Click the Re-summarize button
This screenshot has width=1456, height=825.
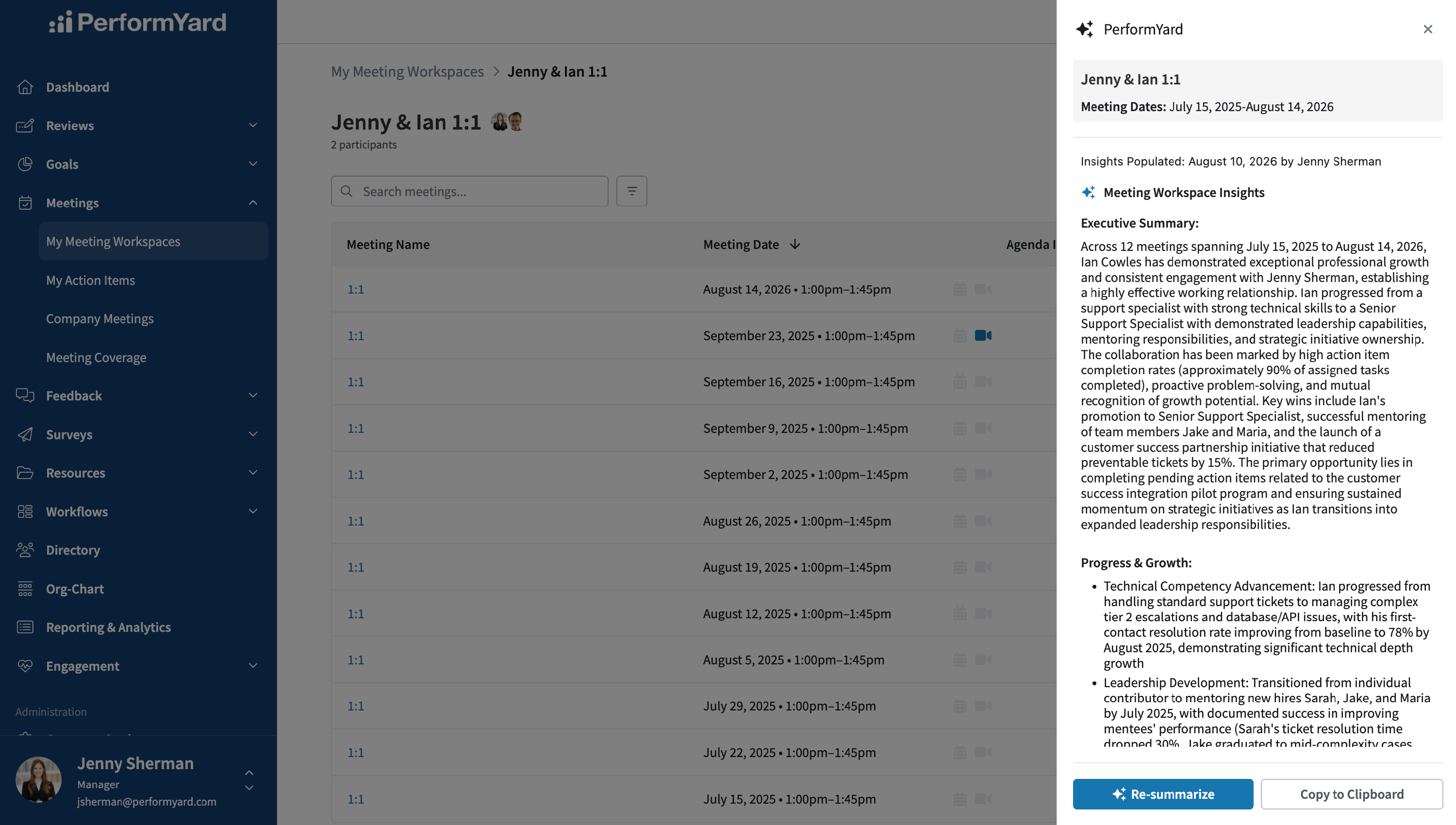1162,794
